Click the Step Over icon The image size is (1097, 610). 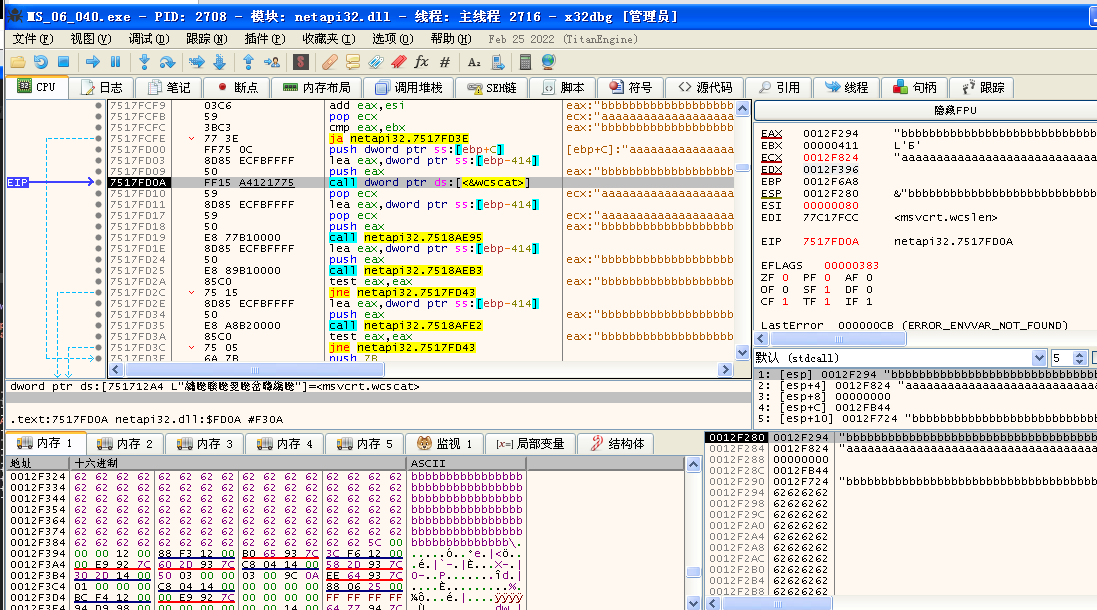[167, 62]
